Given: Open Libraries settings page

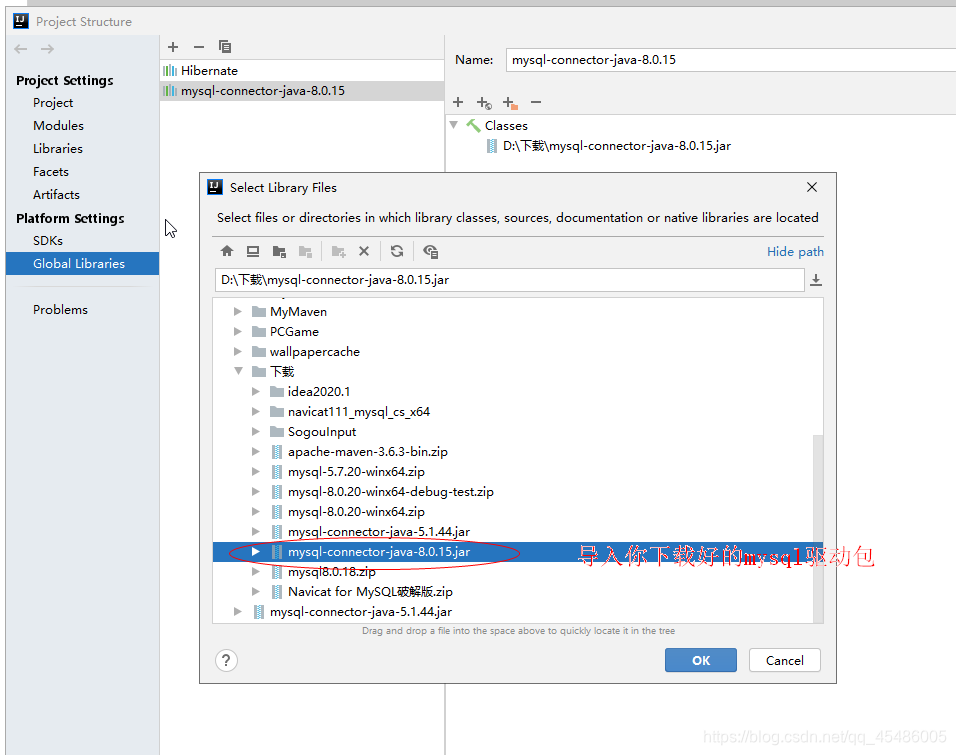Looking at the screenshot, I should coord(58,149).
